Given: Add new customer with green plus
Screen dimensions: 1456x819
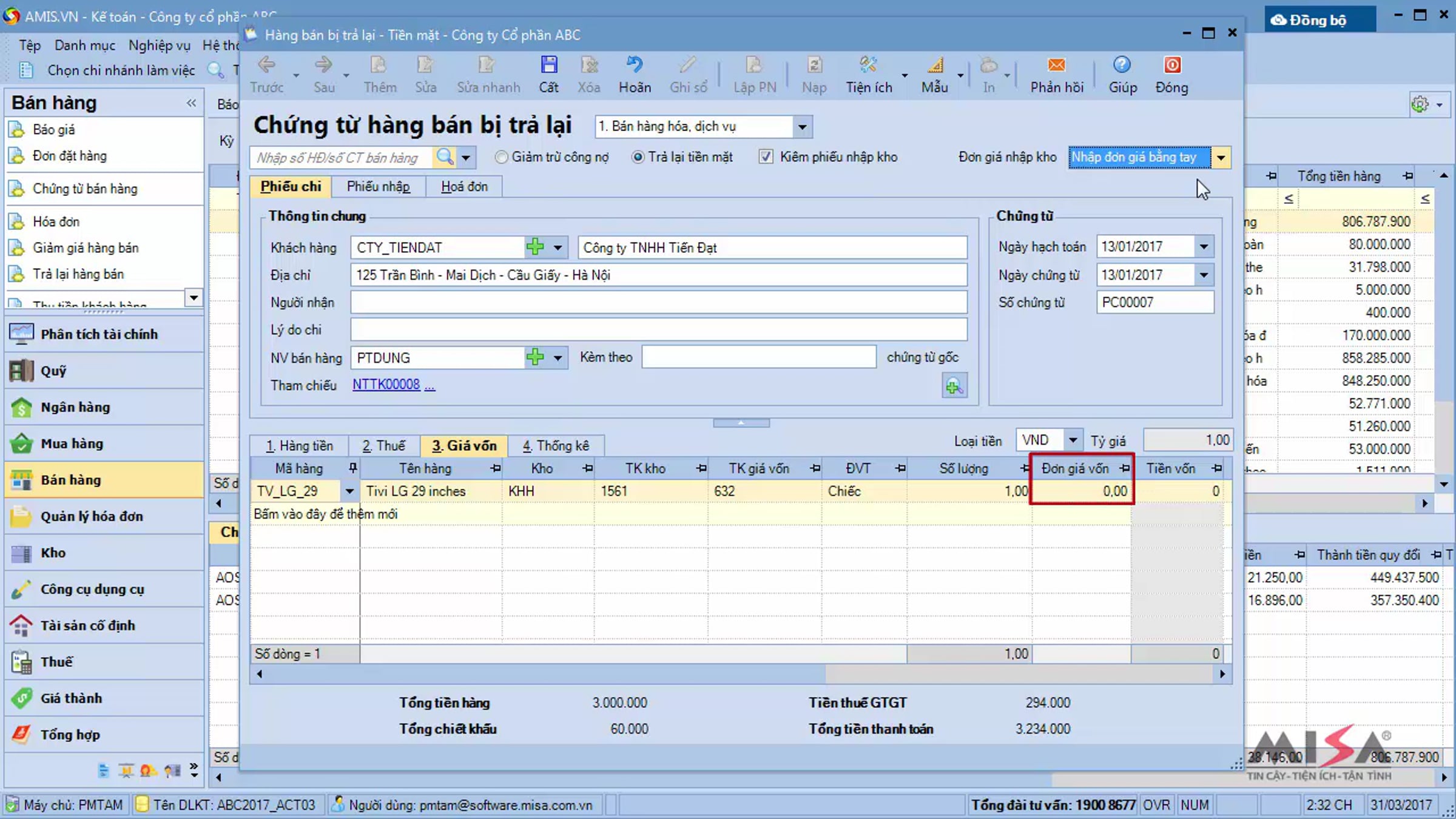Looking at the screenshot, I should (535, 248).
